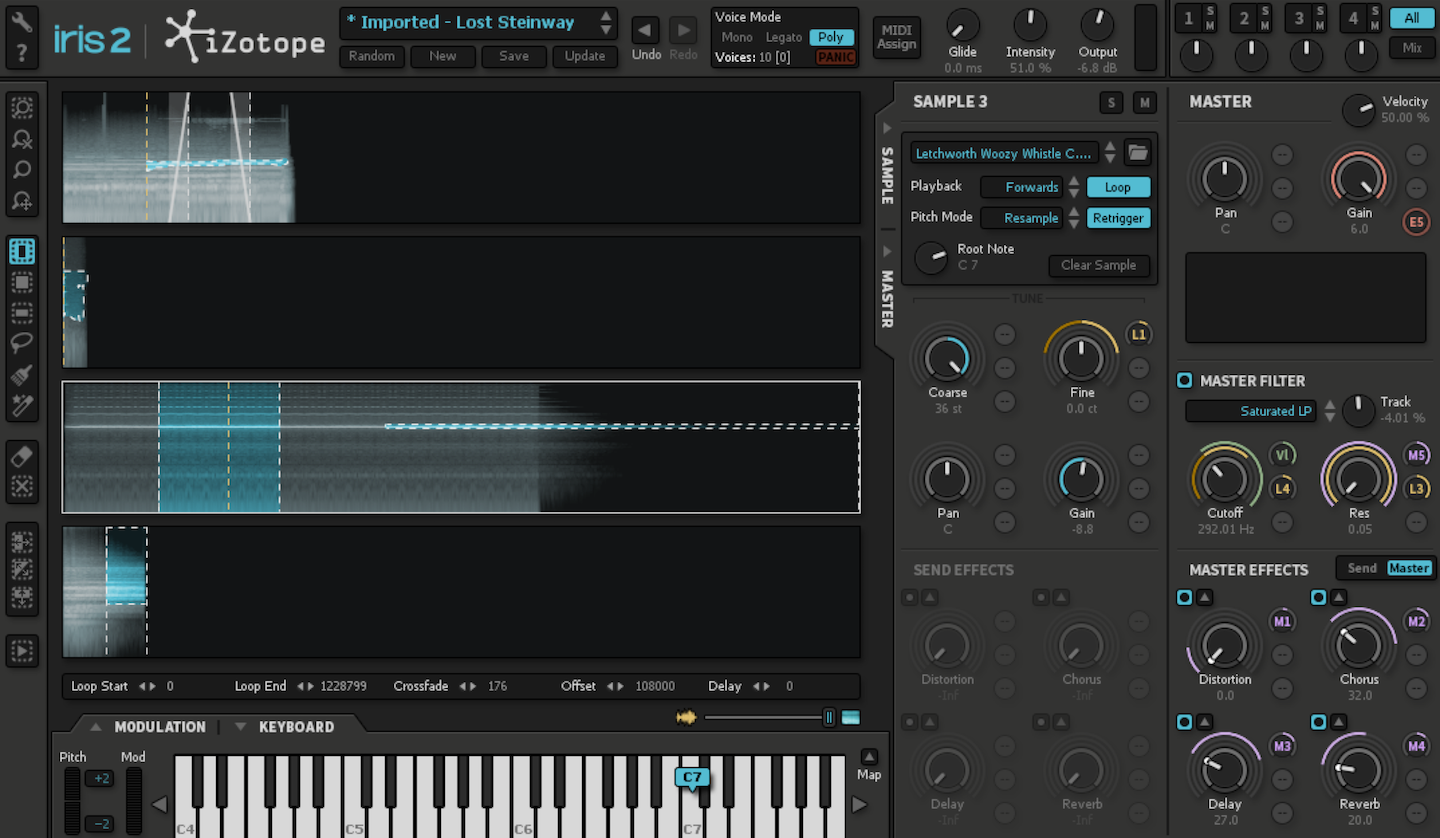Image resolution: width=1440 pixels, height=838 pixels.
Task: Enable the Master Filter power toggle
Action: click(1184, 380)
